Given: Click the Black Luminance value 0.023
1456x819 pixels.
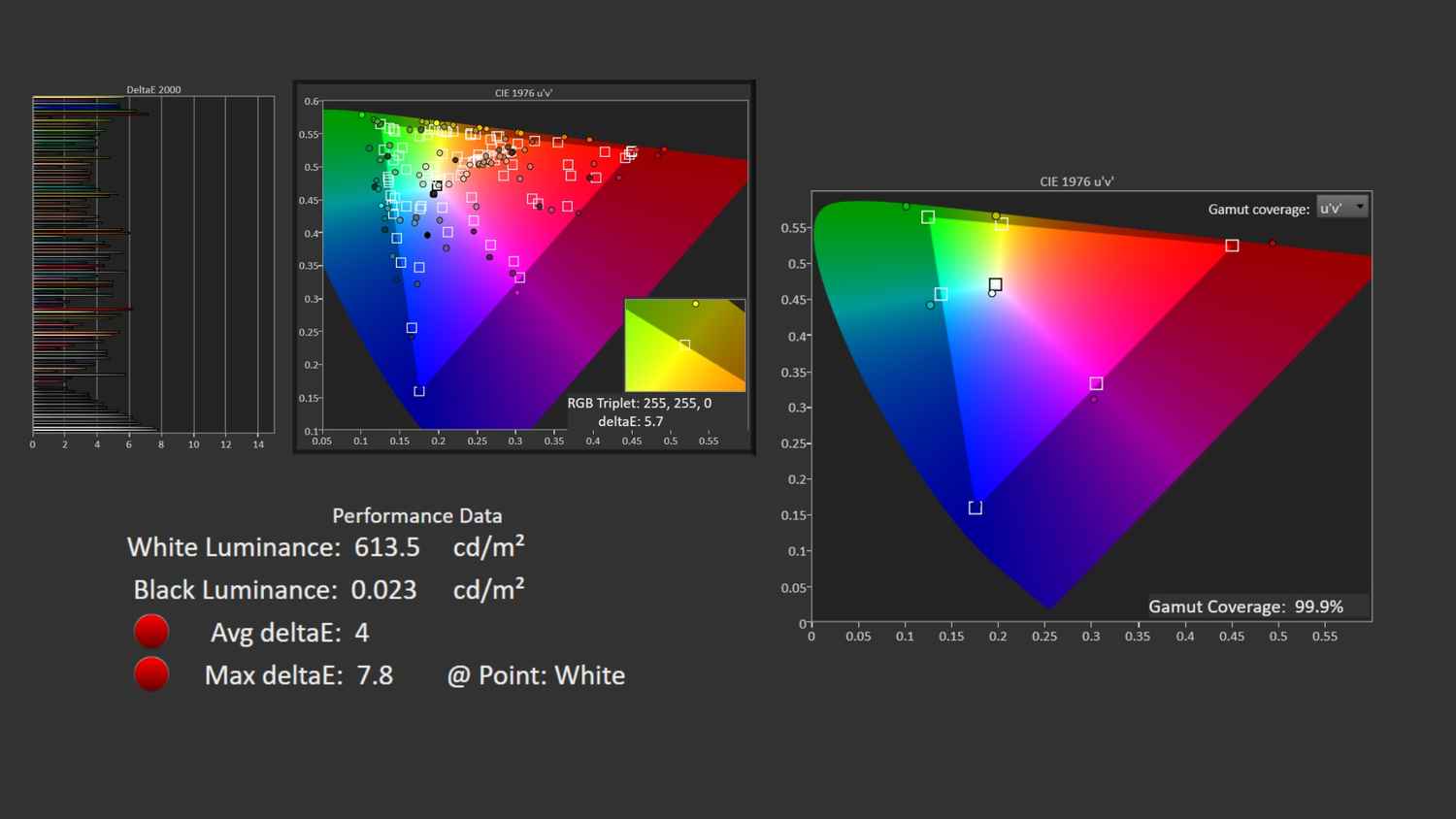Looking at the screenshot, I should (x=383, y=590).
